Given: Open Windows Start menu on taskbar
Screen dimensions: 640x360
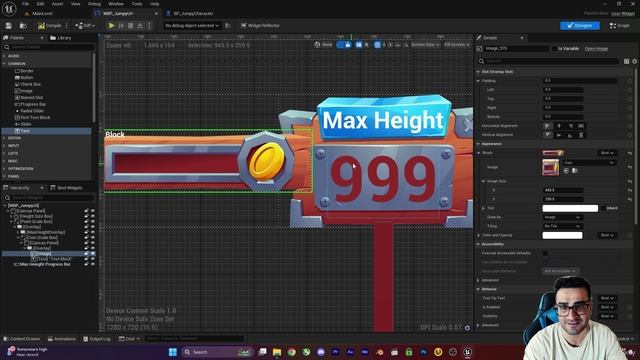Looking at the screenshot, I should [x=173, y=352].
